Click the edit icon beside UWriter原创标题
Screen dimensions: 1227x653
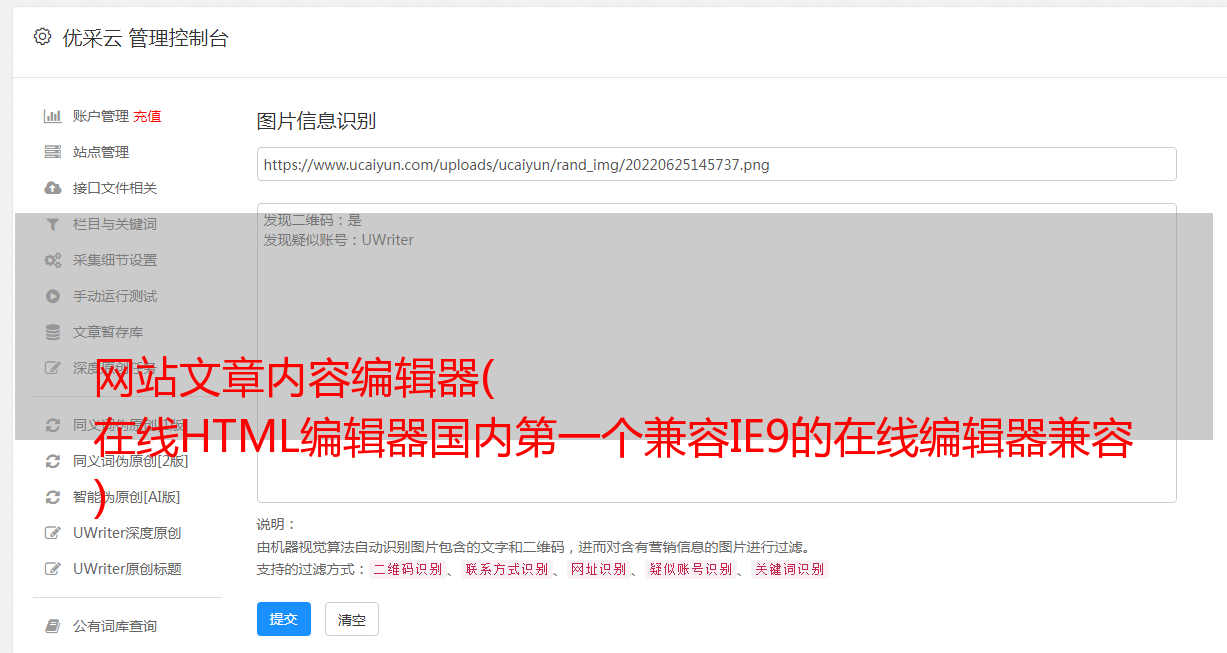click(x=53, y=569)
